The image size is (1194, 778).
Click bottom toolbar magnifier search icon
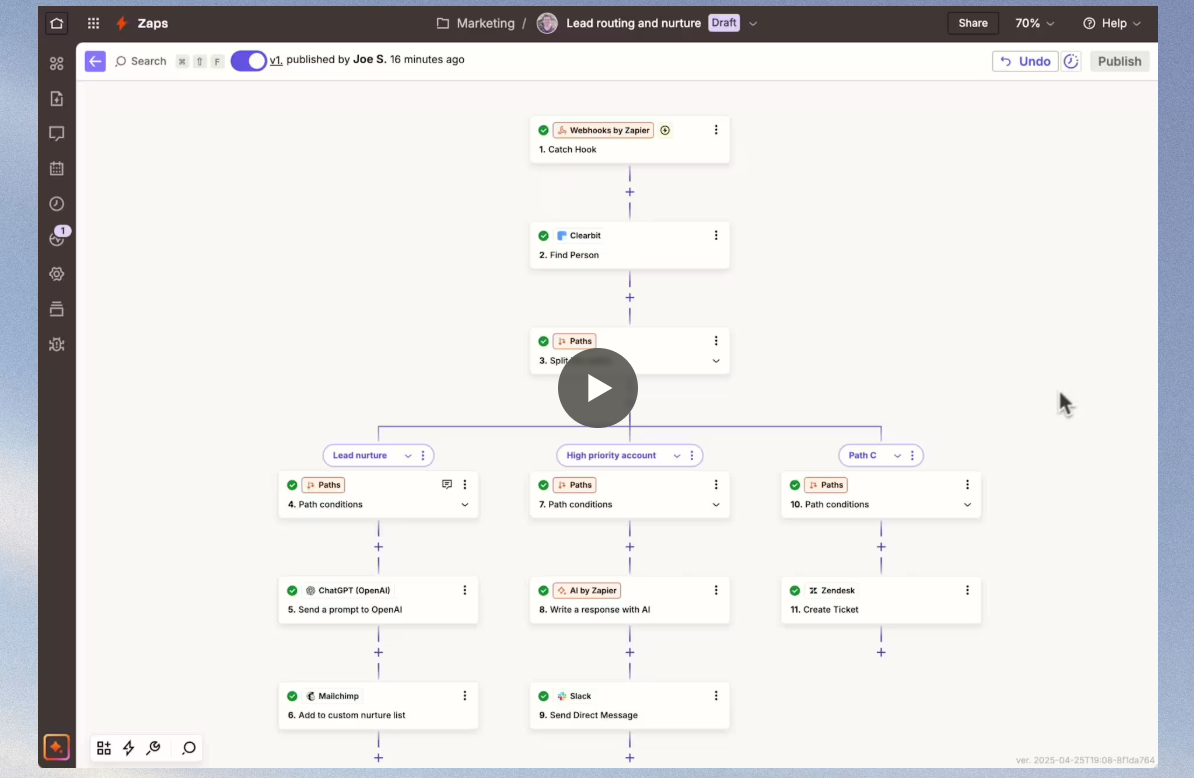[x=188, y=748]
